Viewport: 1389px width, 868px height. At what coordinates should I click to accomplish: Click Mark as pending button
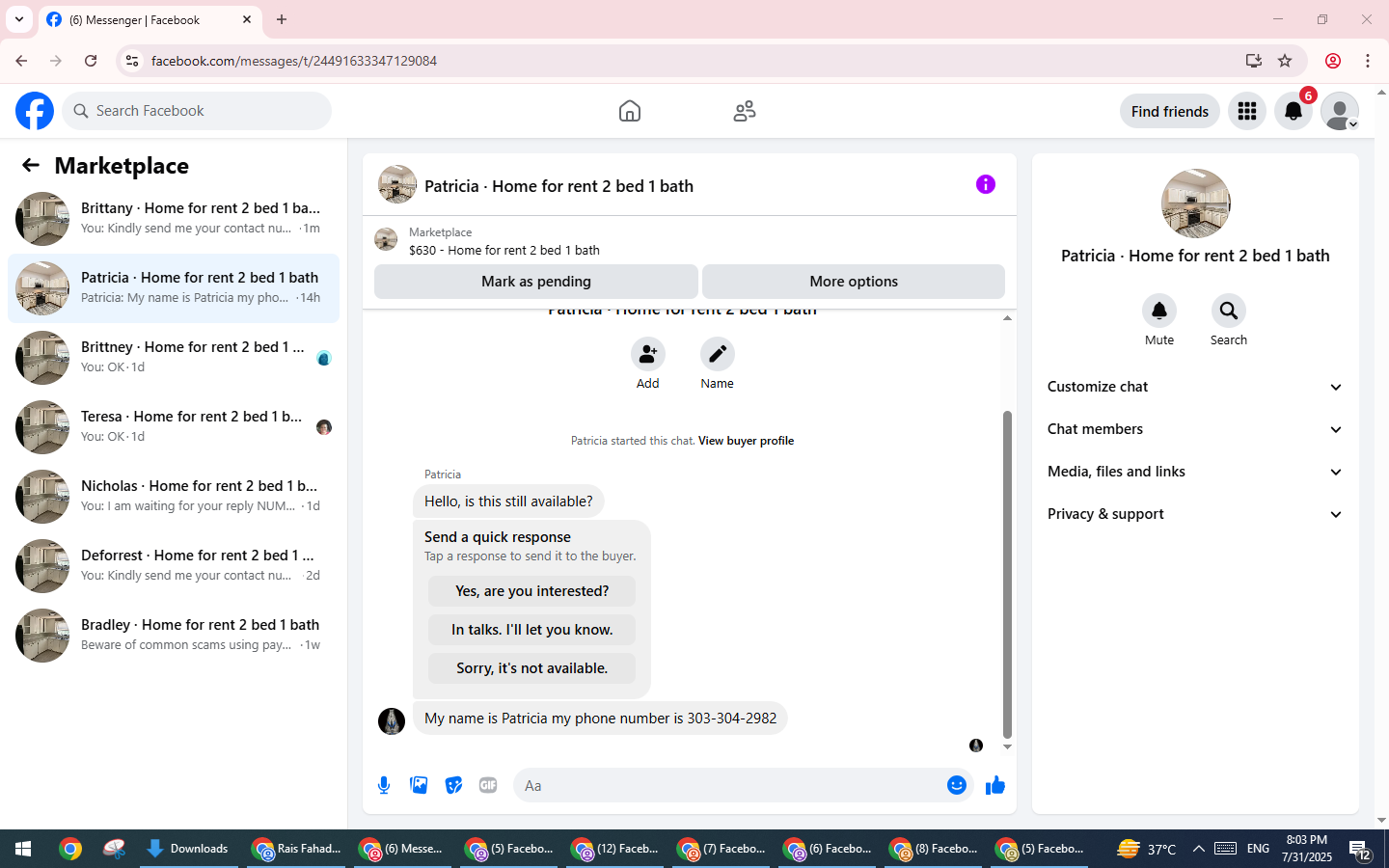tap(536, 282)
